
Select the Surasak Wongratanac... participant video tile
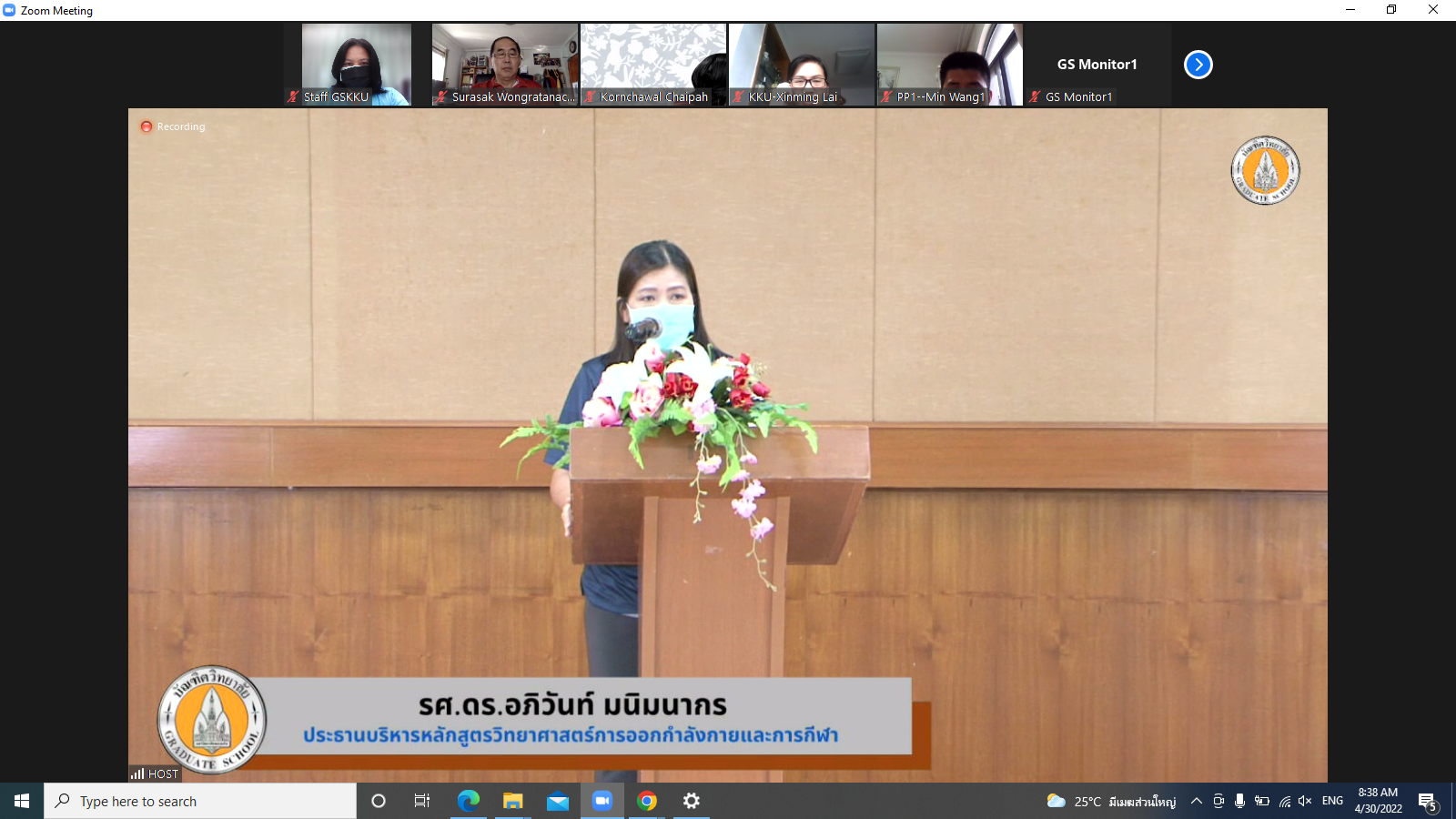coord(505,64)
